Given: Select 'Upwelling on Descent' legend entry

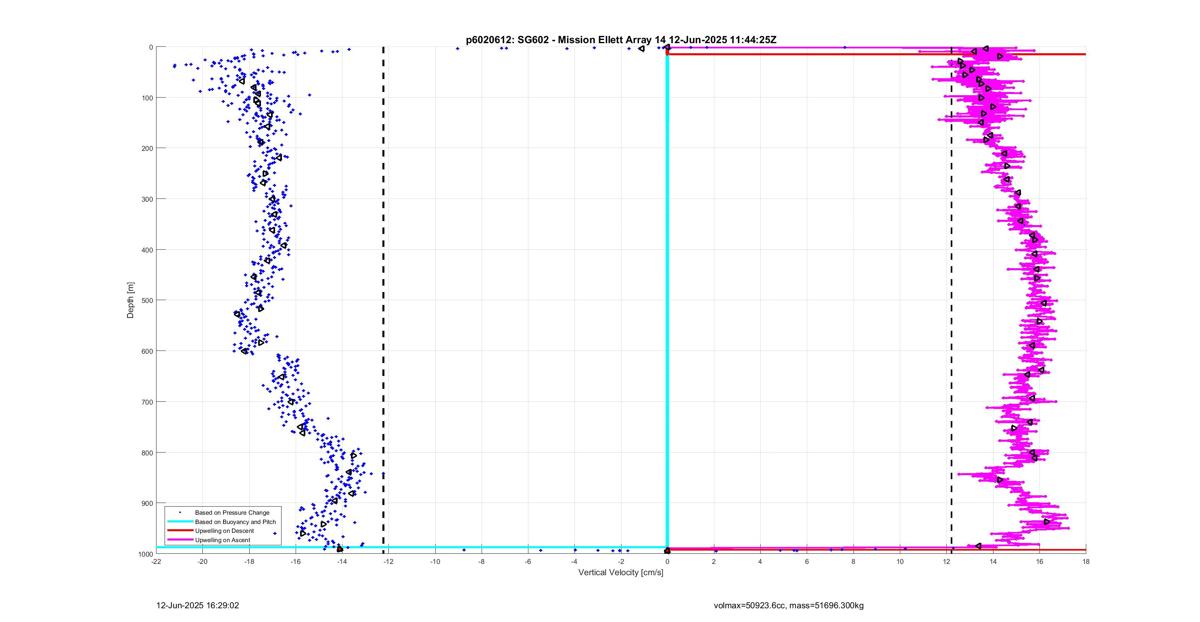Looking at the screenshot, I should pos(226,531).
